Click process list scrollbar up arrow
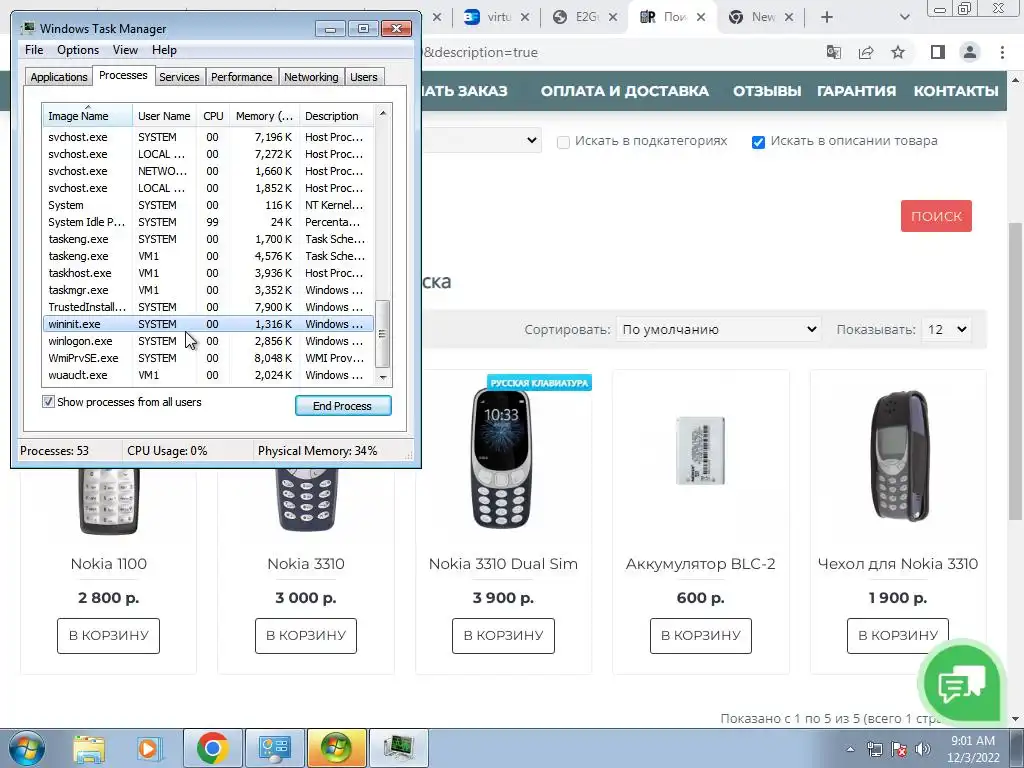 383,114
